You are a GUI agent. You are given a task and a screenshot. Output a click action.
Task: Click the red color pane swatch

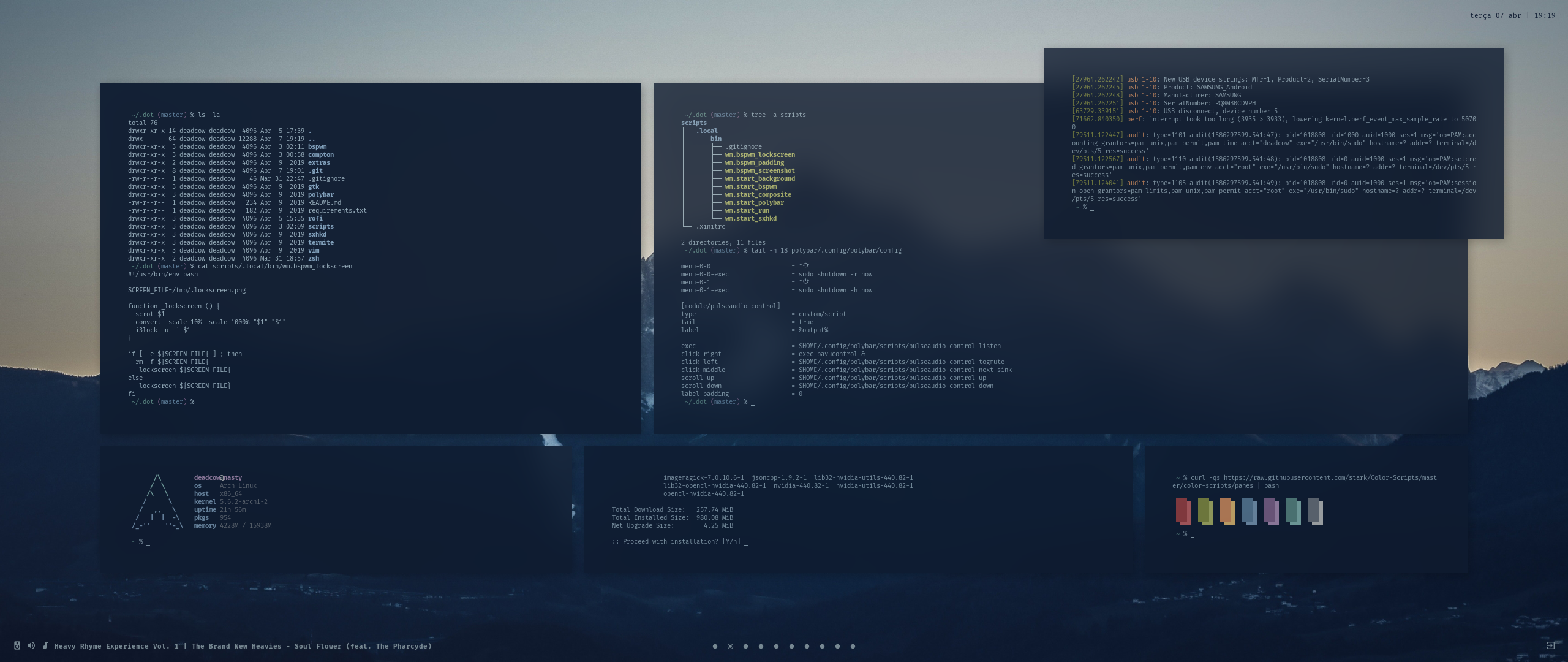coord(1182,510)
